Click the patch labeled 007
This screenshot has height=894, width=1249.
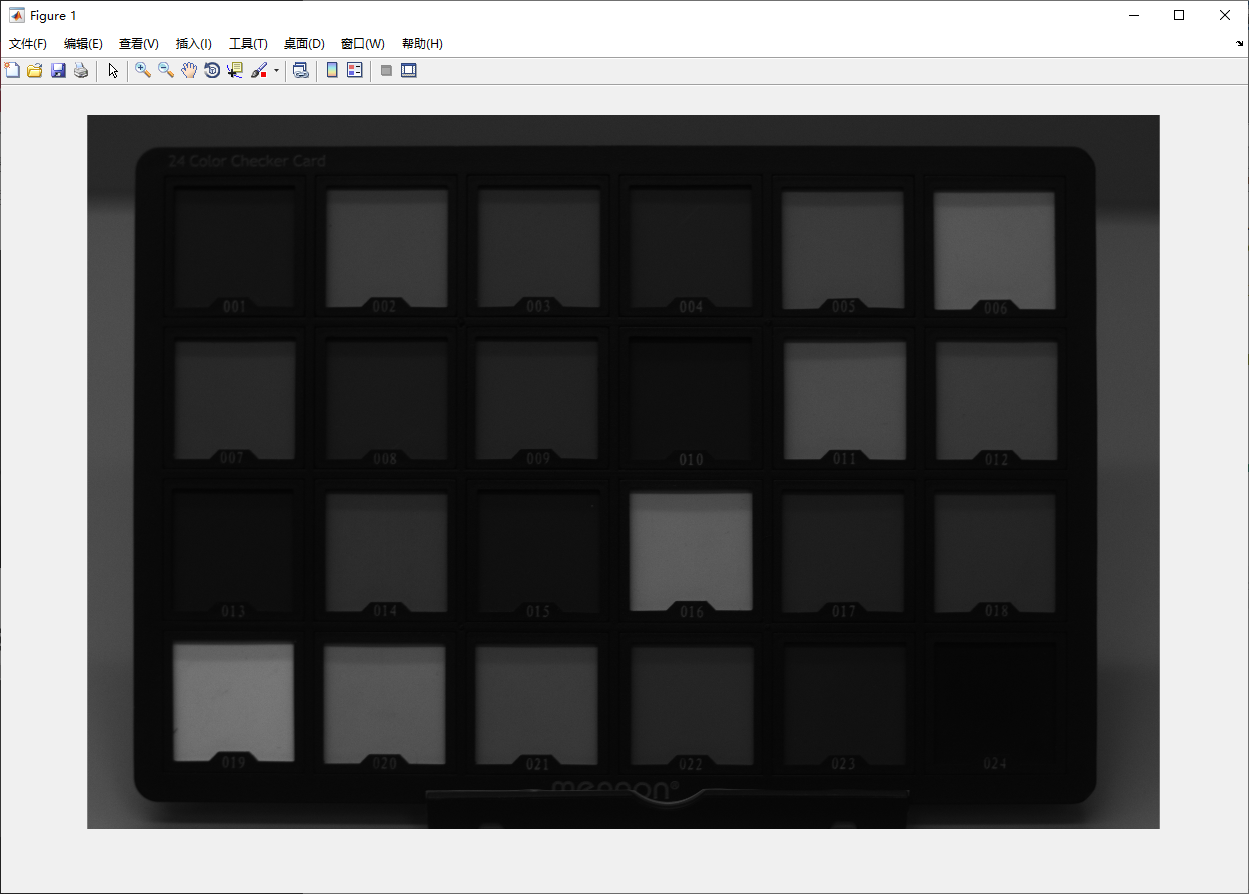tap(235, 400)
